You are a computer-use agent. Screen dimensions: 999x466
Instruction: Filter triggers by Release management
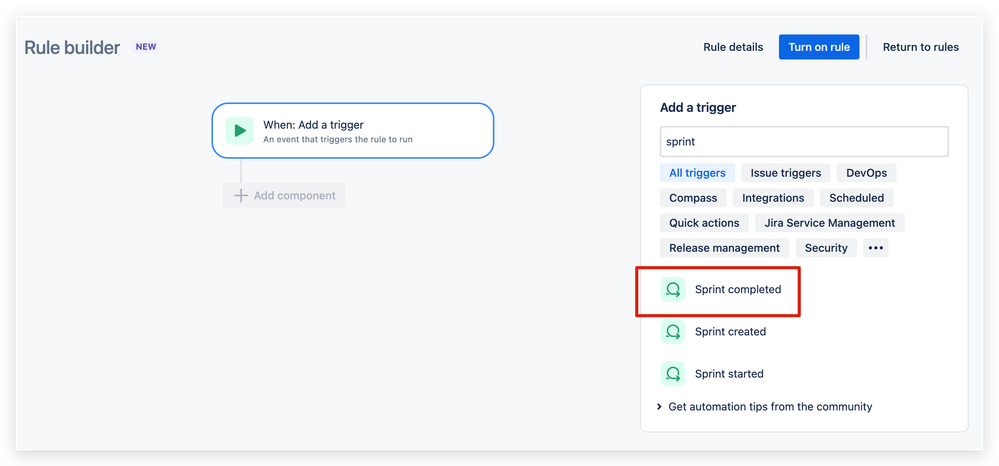click(724, 248)
